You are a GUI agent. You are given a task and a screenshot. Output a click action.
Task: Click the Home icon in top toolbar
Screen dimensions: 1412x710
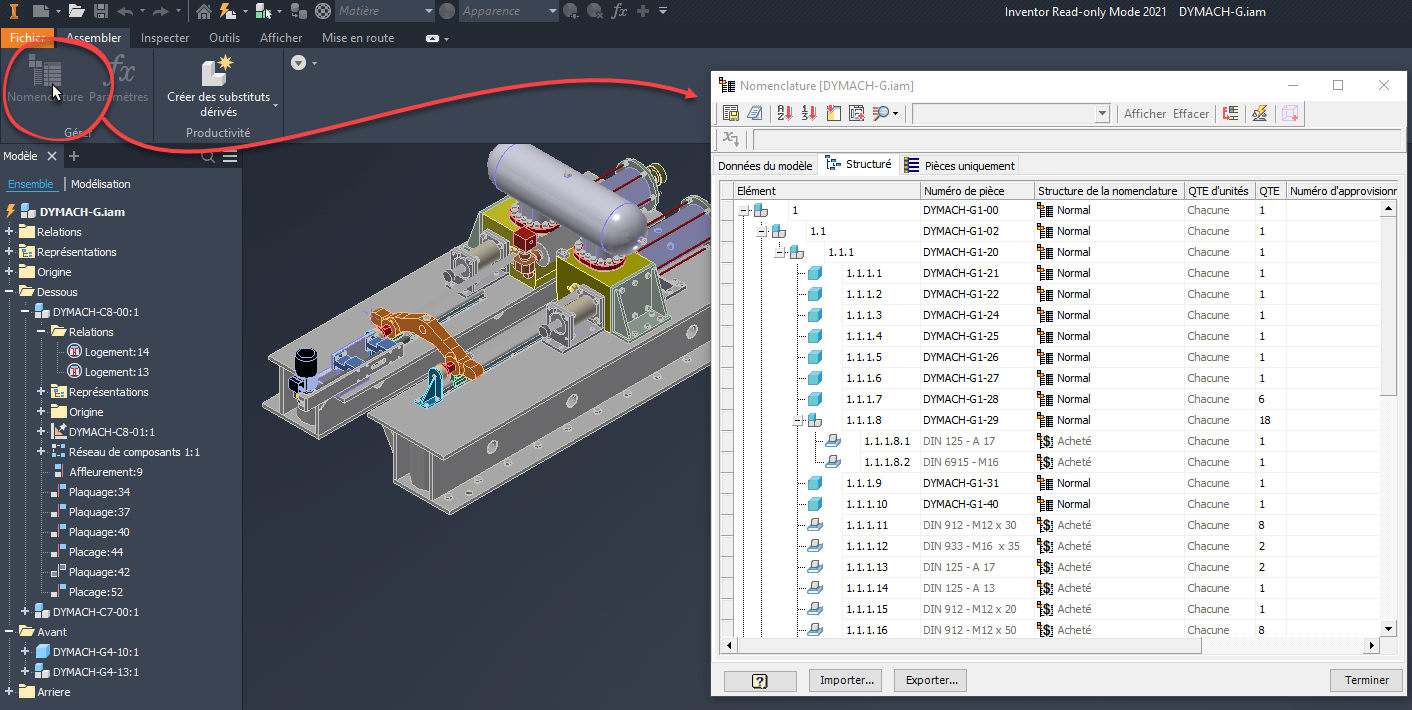click(x=204, y=11)
